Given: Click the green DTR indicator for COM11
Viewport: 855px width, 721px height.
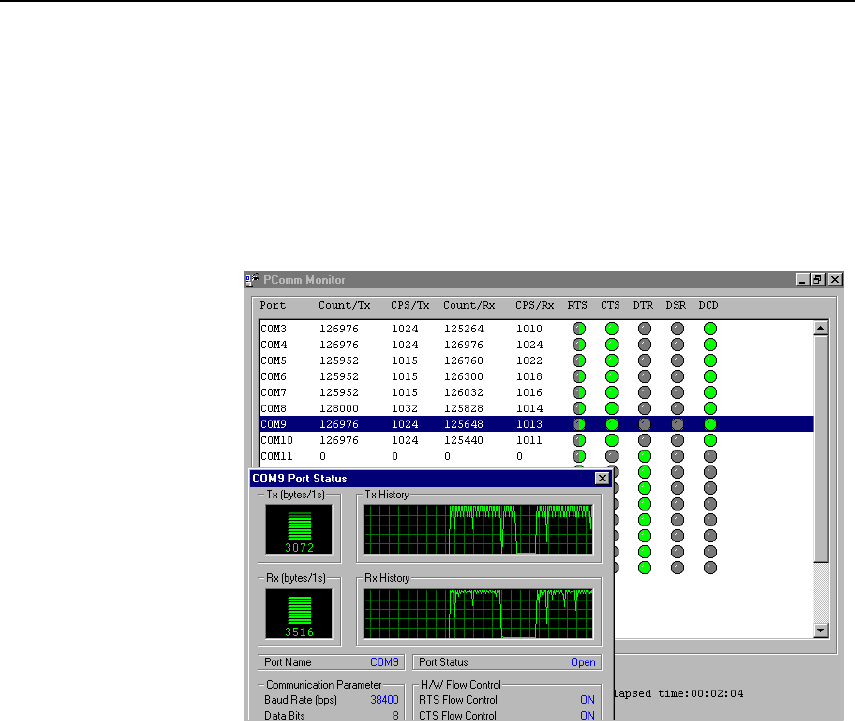Looking at the screenshot, I should (x=644, y=456).
